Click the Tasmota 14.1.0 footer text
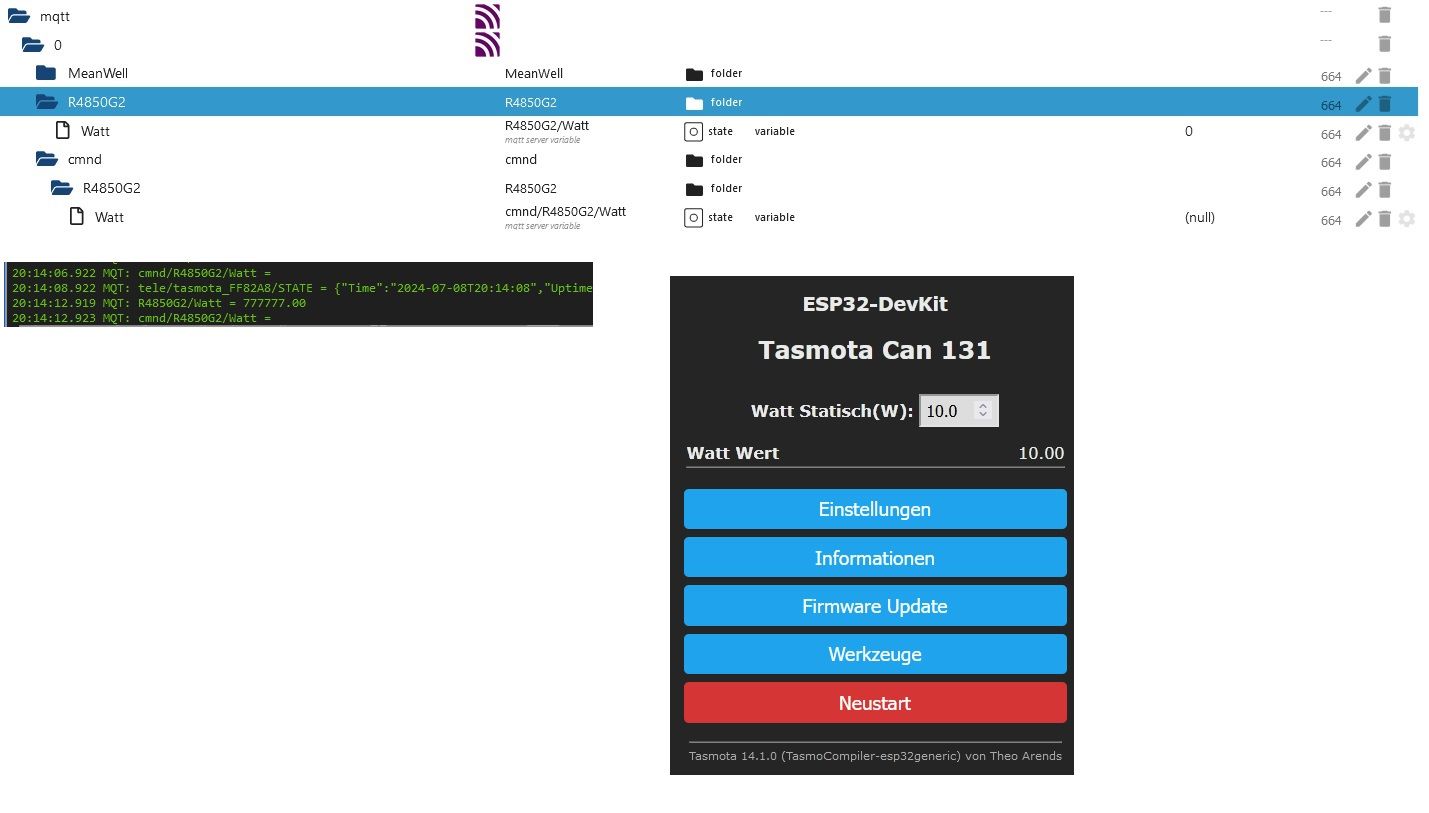The image size is (1429, 813). coord(875,756)
